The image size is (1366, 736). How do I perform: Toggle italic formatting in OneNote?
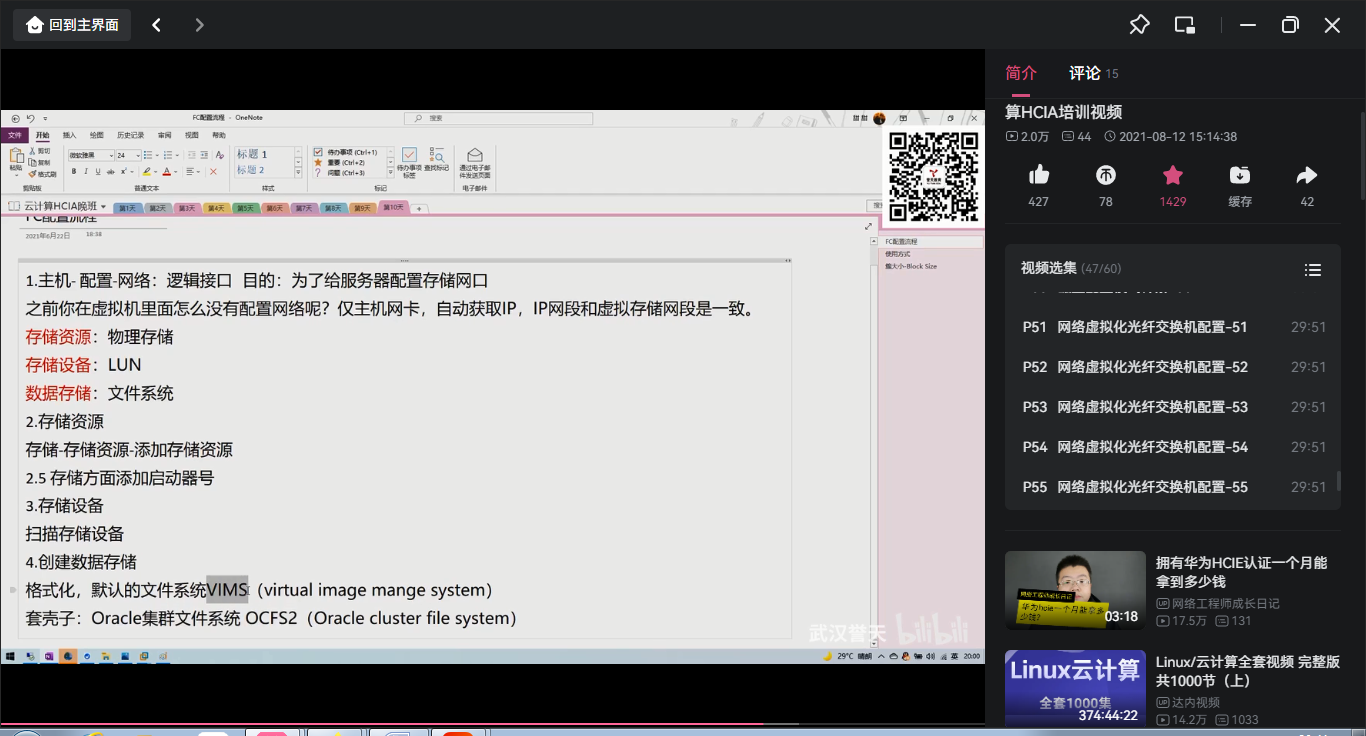pos(86,172)
